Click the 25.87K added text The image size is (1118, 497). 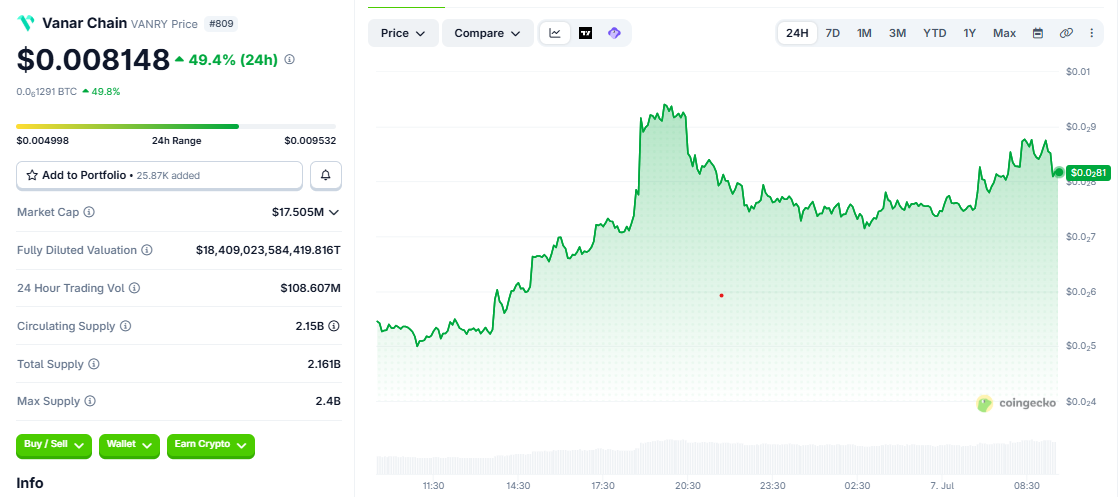pos(169,175)
